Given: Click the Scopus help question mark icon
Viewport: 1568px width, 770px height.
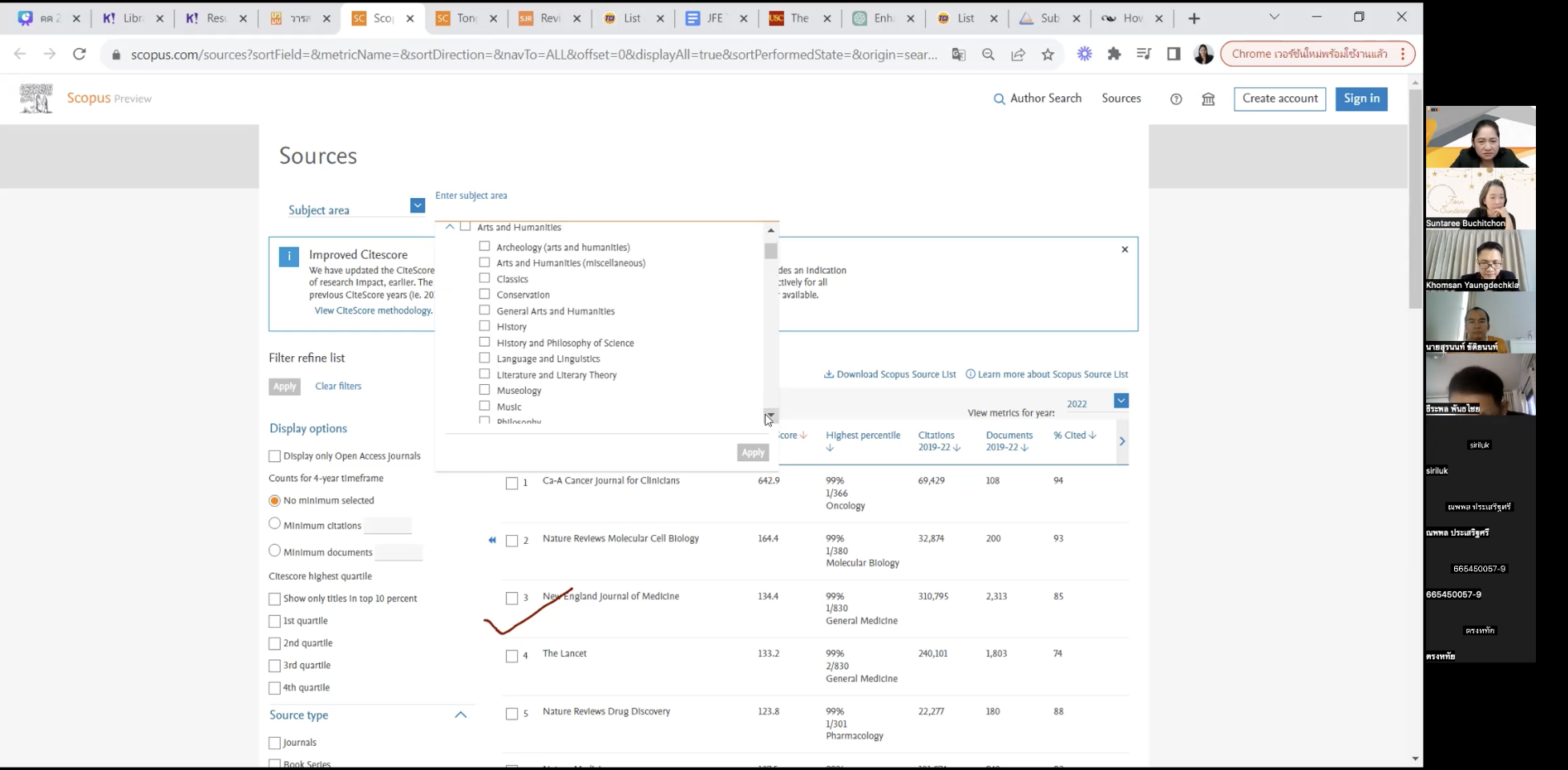Looking at the screenshot, I should 1176,99.
